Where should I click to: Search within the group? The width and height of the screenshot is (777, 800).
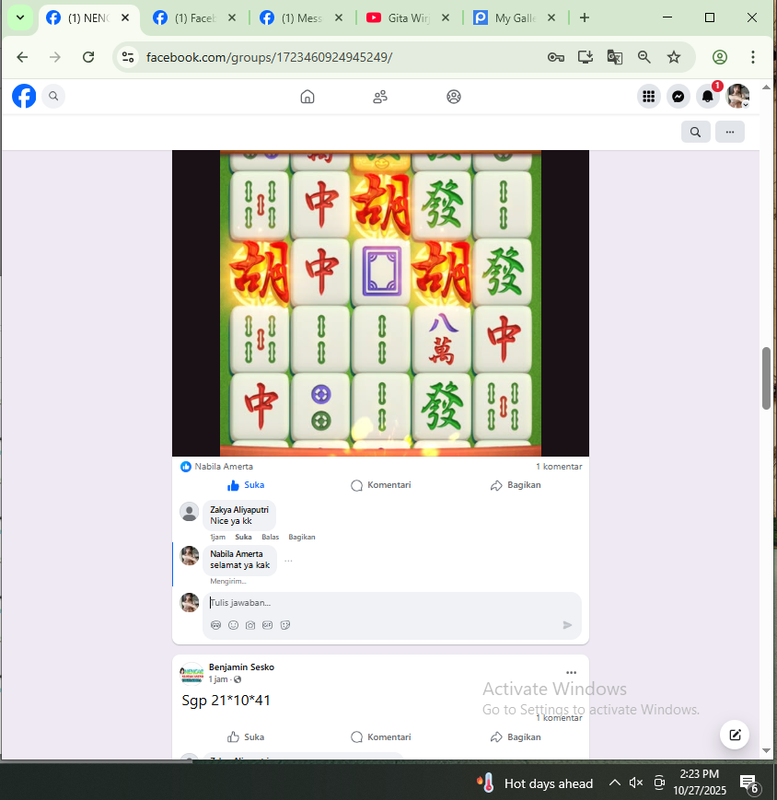pos(695,132)
